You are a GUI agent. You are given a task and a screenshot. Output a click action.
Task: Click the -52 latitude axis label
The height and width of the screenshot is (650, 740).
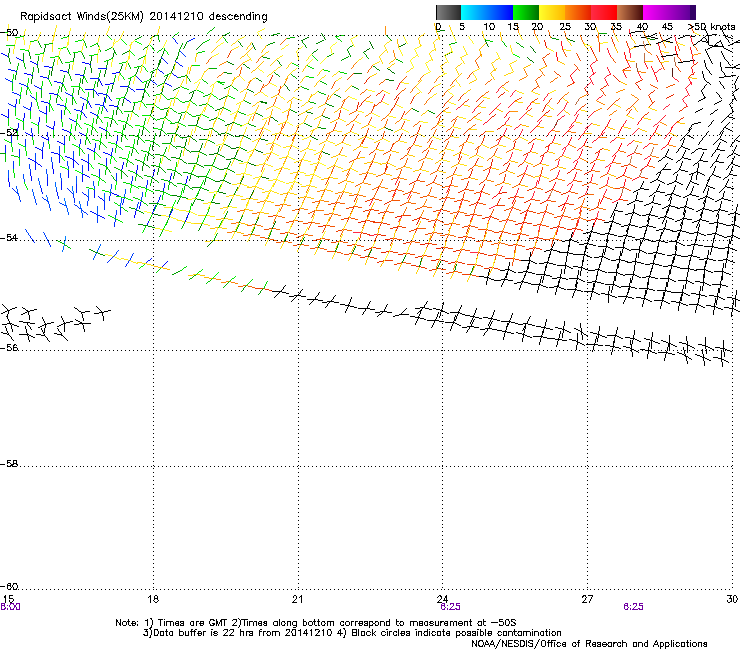tap(9, 133)
